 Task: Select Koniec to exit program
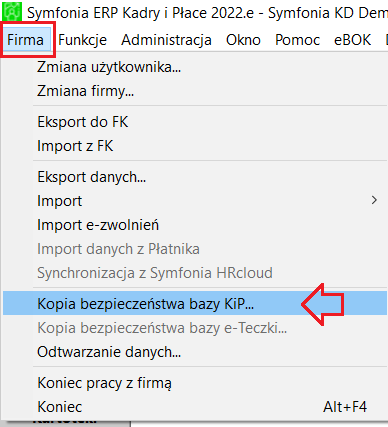point(195,407)
